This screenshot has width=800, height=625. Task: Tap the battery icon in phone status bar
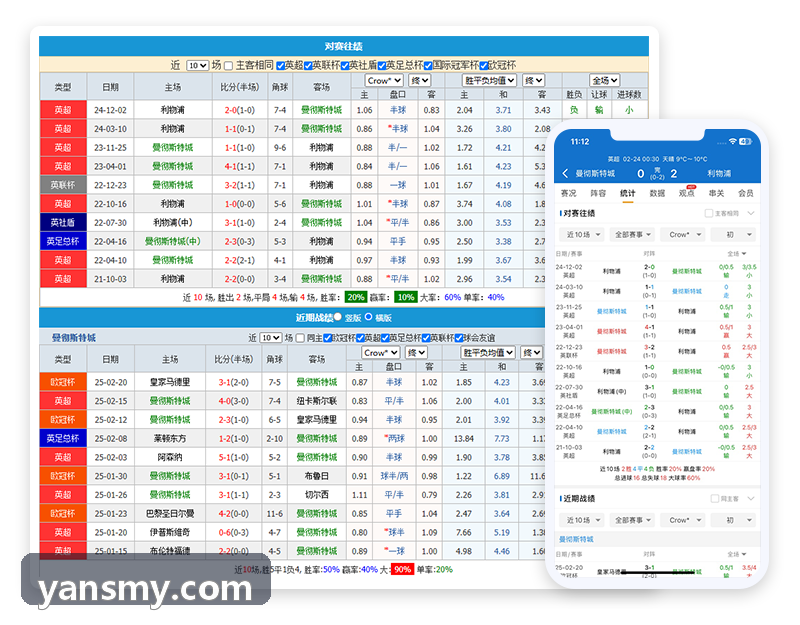point(745,141)
